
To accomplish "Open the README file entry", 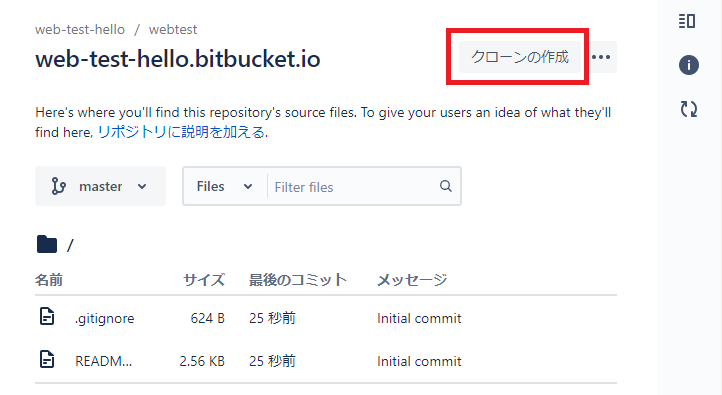I will pyautogui.click(x=104, y=361).
